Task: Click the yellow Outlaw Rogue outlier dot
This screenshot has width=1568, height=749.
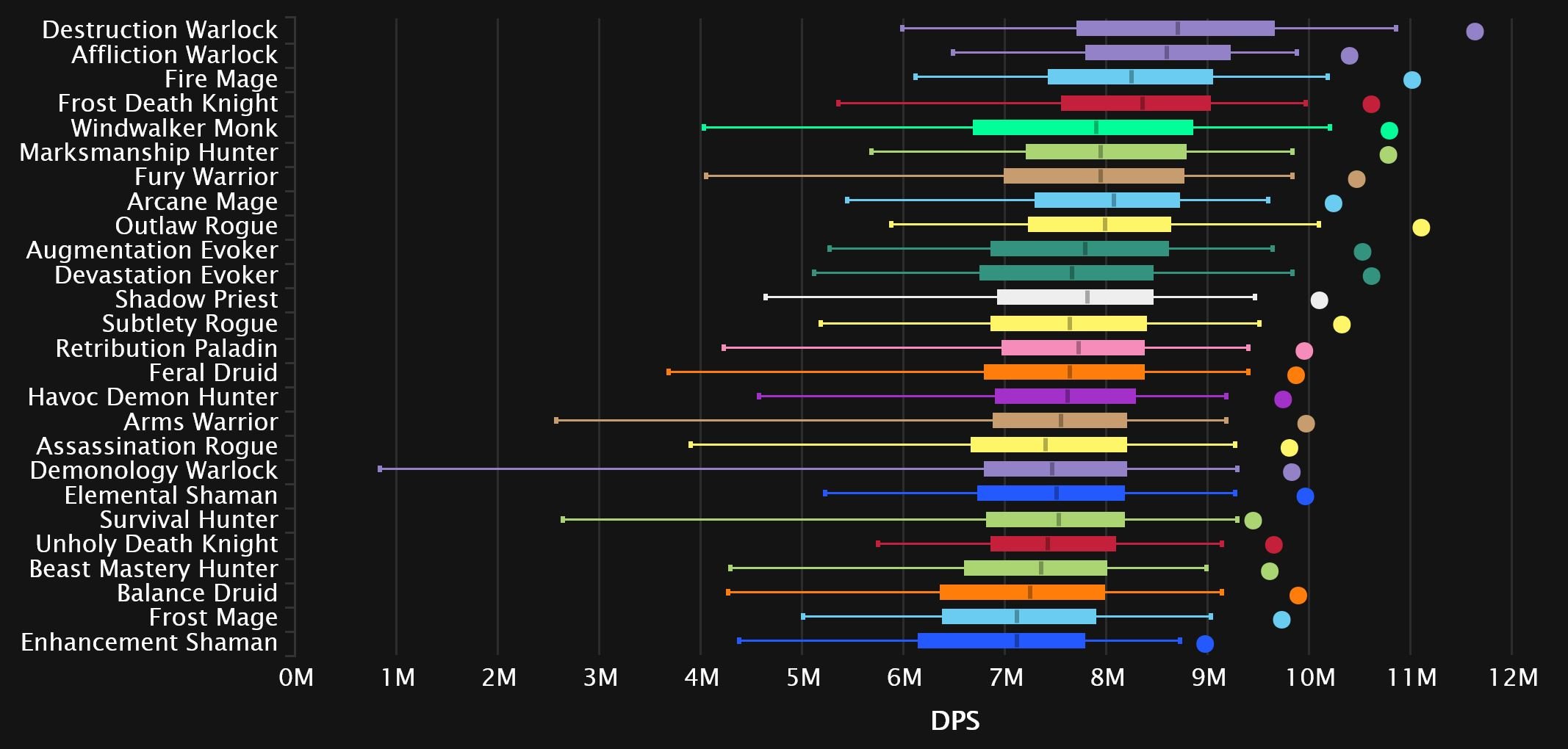Action: point(1420,228)
